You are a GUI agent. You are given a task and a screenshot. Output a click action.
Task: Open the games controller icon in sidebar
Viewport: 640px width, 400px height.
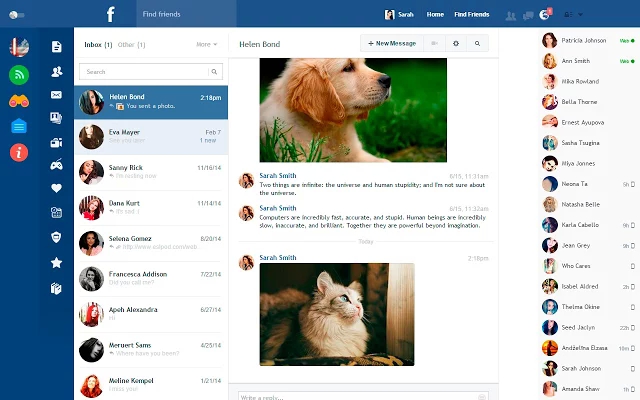pyautogui.click(x=57, y=165)
